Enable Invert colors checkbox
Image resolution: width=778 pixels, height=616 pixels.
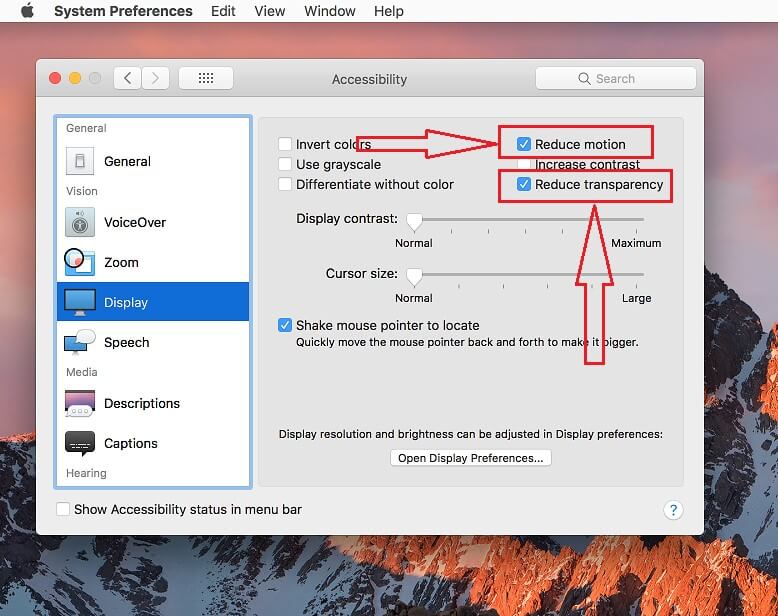285,144
